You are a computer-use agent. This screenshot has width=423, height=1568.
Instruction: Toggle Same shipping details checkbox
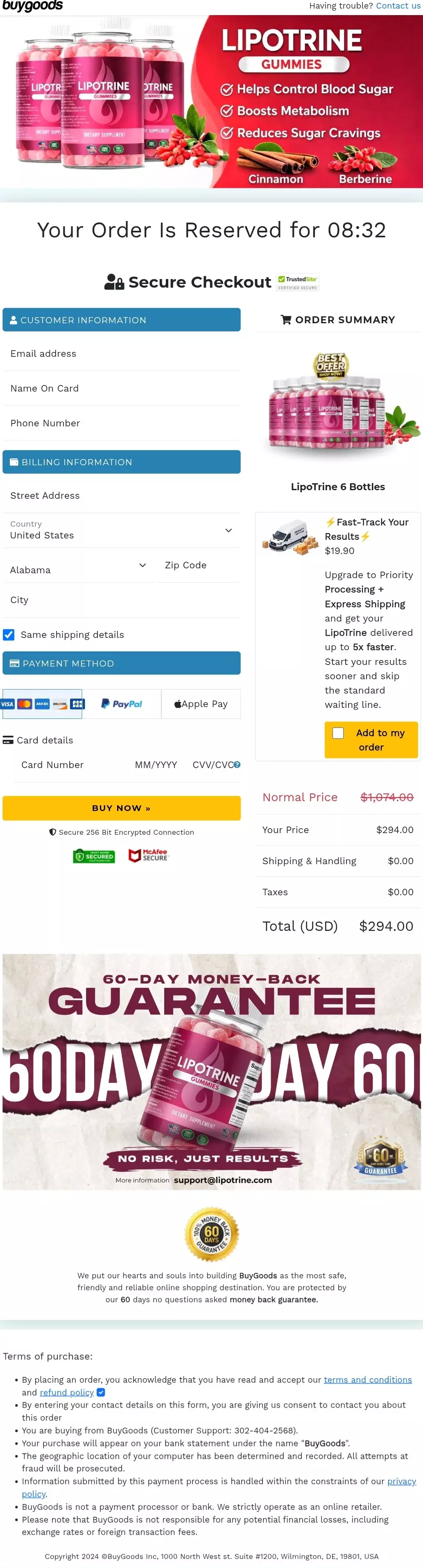point(9,634)
